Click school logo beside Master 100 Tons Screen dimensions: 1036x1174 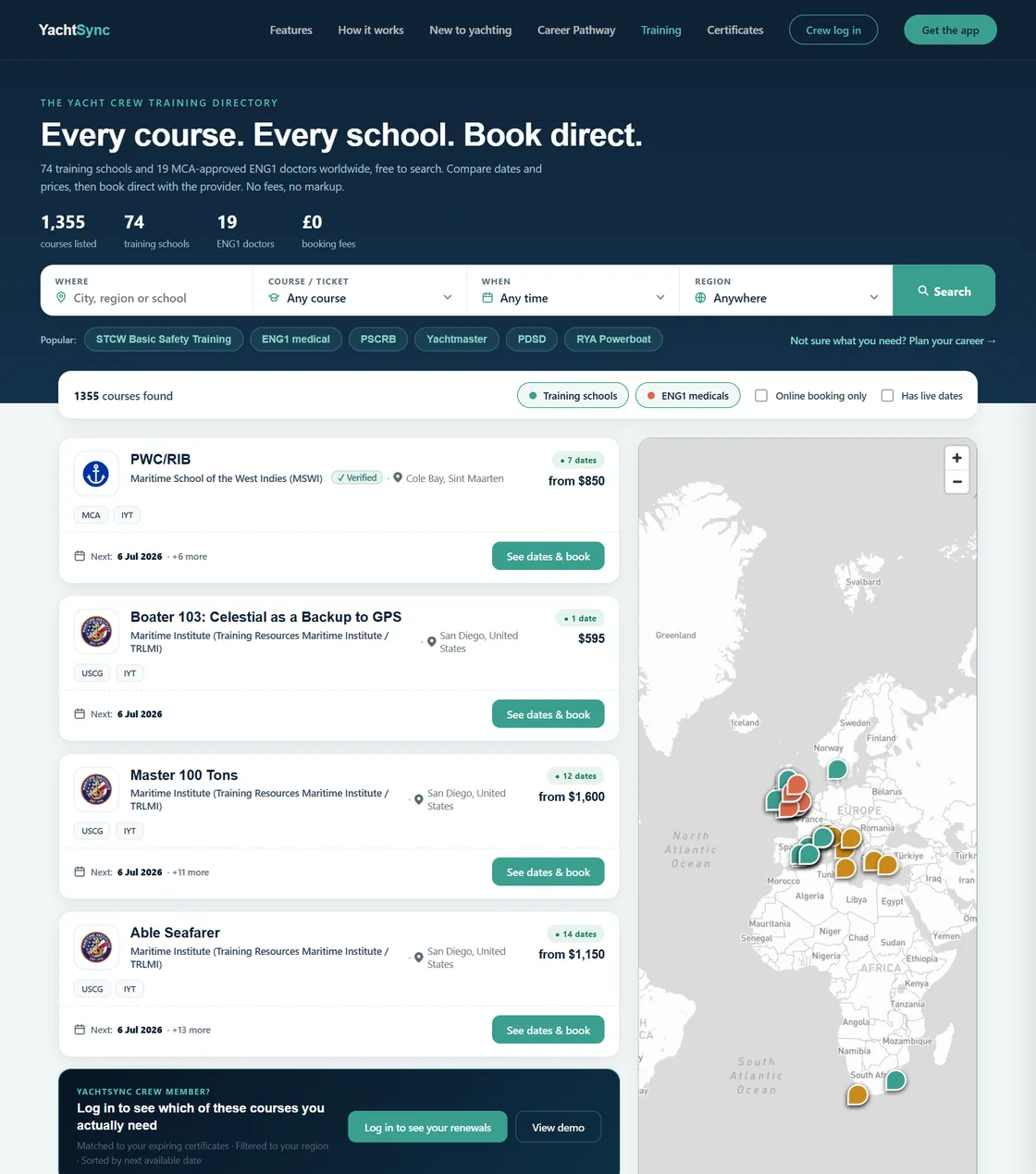click(x=96, y=789)
